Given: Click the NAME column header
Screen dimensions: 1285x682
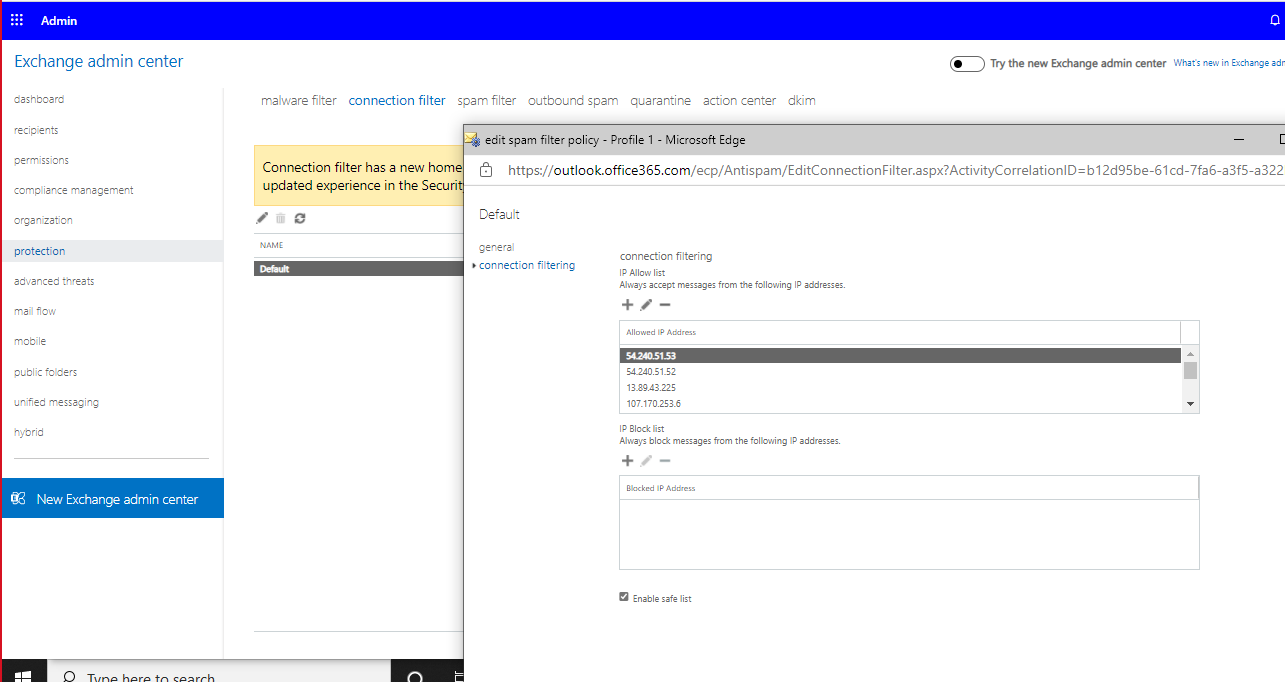Looking at the screenshot, I should point(271,245).
